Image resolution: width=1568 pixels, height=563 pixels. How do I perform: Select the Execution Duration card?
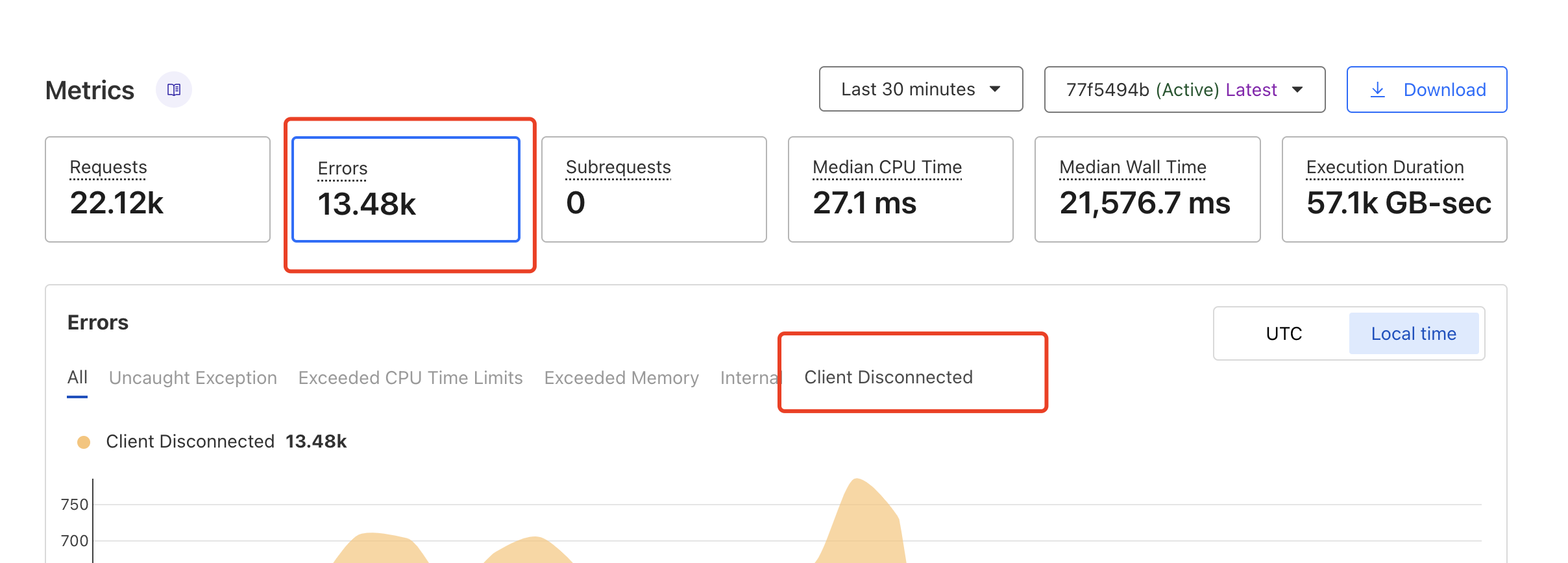(x=1395, y=189)
